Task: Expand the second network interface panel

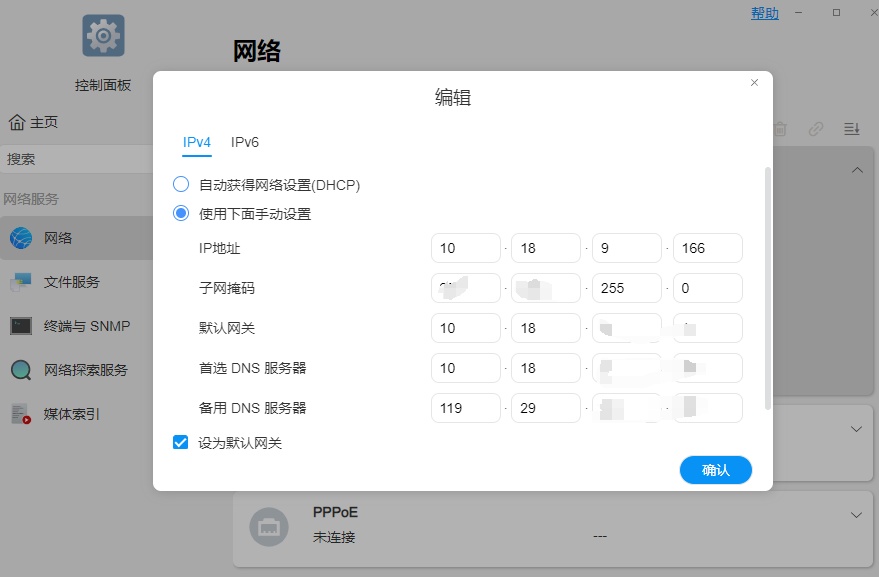Action: 857,429
